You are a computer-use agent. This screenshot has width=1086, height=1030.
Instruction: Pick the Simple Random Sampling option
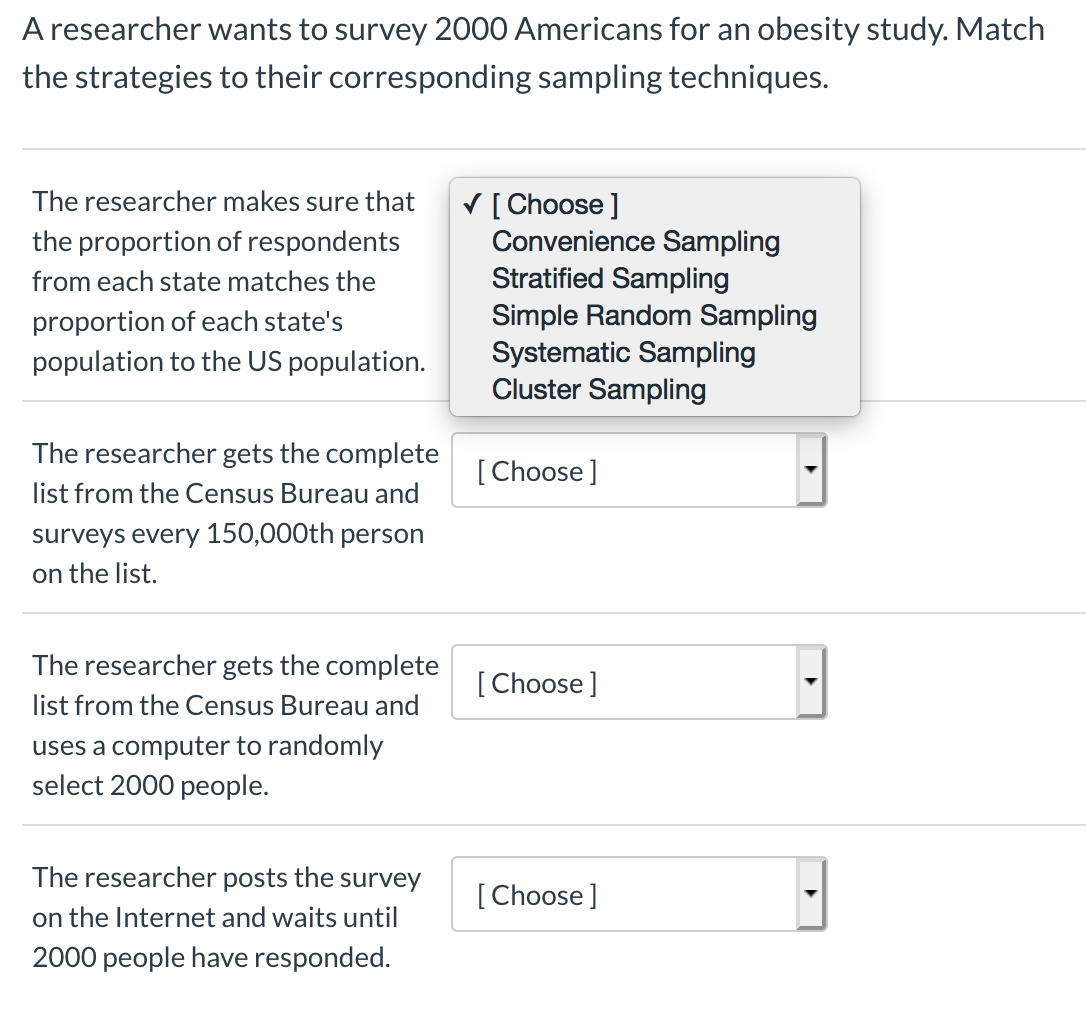tap(654, 316)
